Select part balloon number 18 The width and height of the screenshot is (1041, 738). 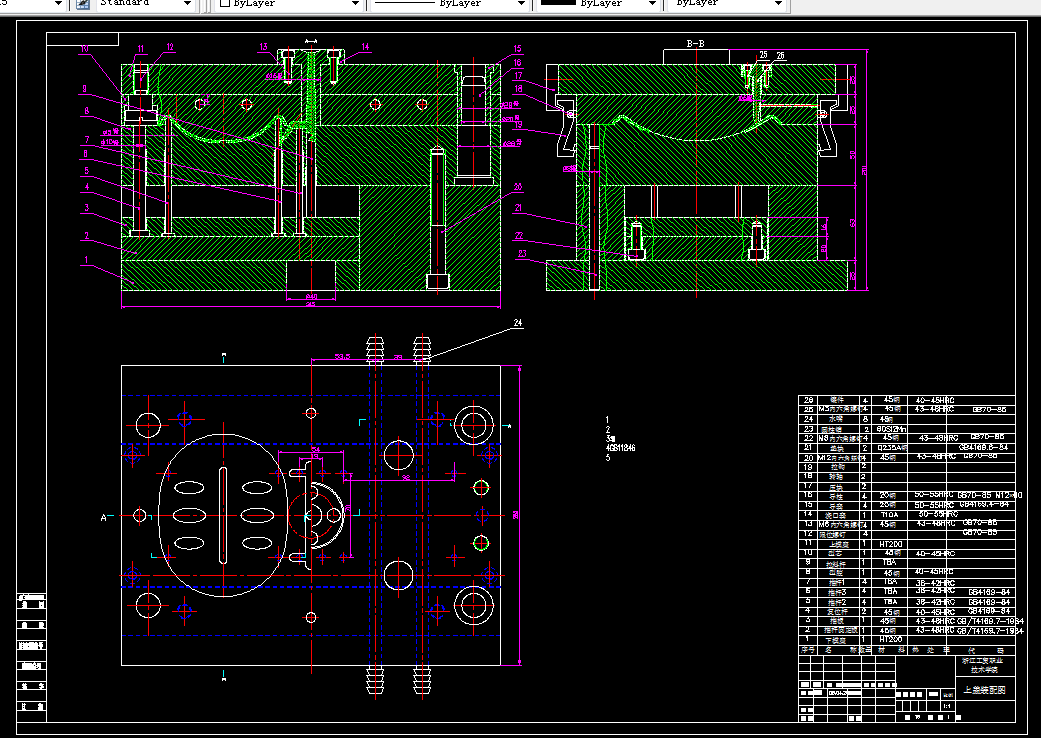[519, 88]
